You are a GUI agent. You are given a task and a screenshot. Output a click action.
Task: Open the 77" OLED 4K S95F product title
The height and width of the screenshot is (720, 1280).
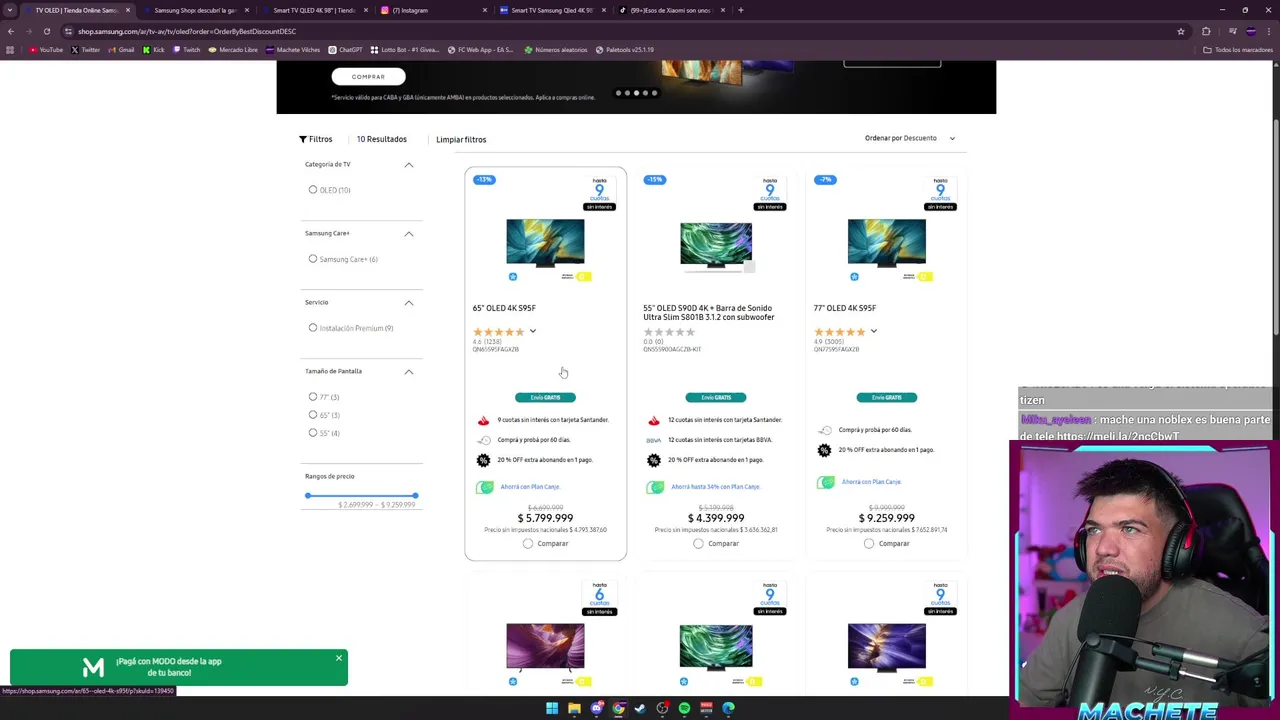[x=845, y=308]
